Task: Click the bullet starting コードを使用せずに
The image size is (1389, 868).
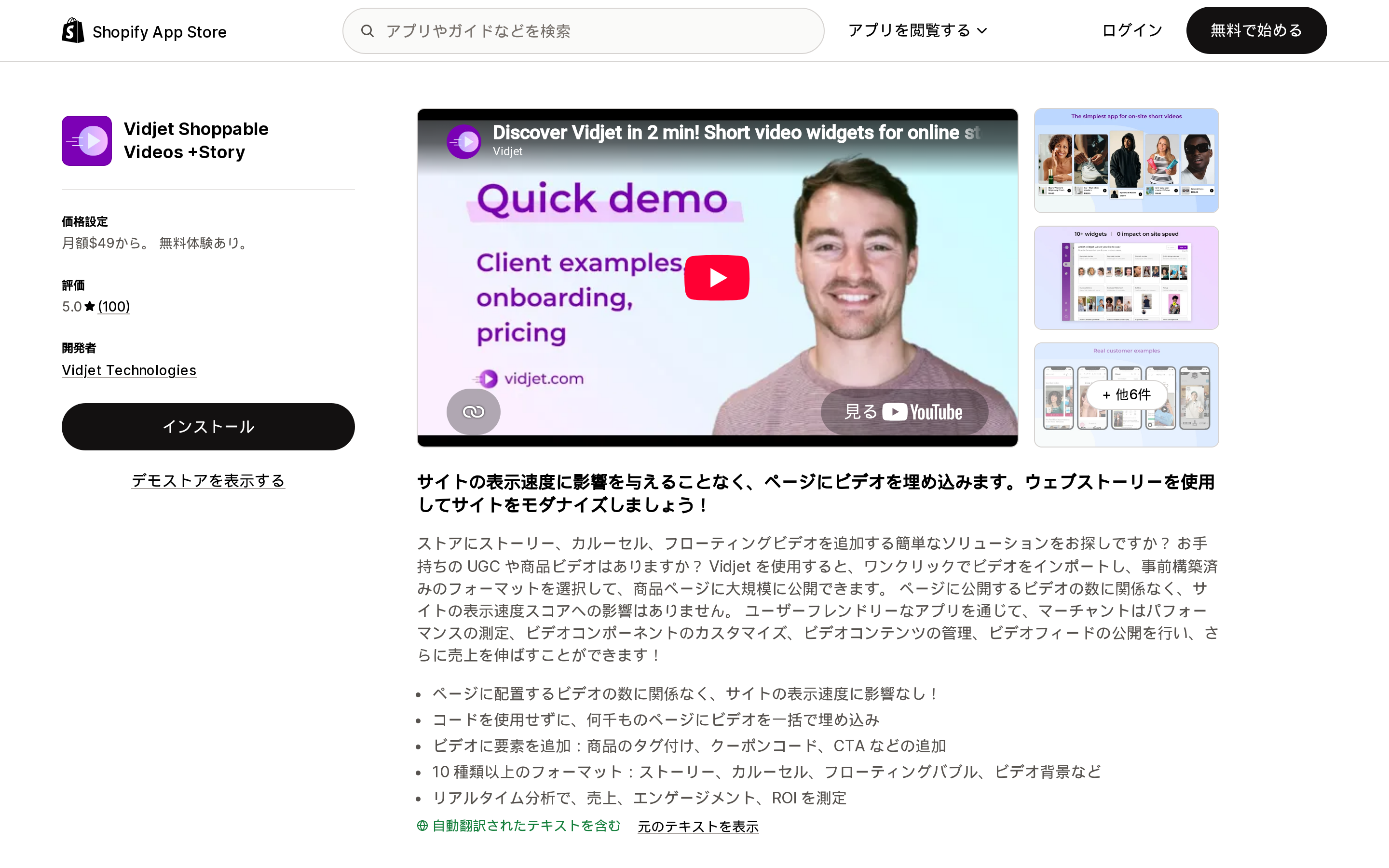Action: click(x=656, y=720)
